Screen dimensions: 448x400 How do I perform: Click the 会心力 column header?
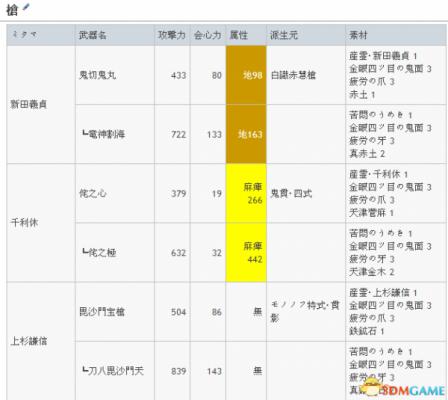(208, 35)
